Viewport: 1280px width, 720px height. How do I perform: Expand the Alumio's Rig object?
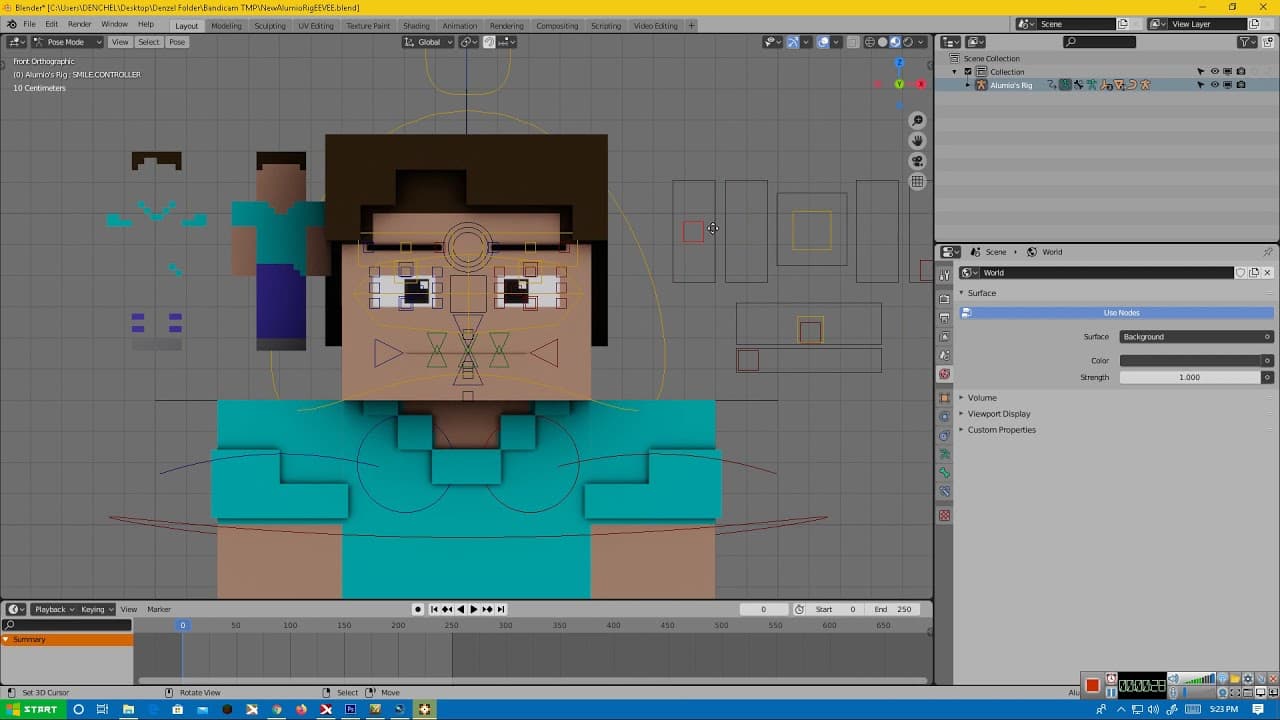(x=967, y=85)
